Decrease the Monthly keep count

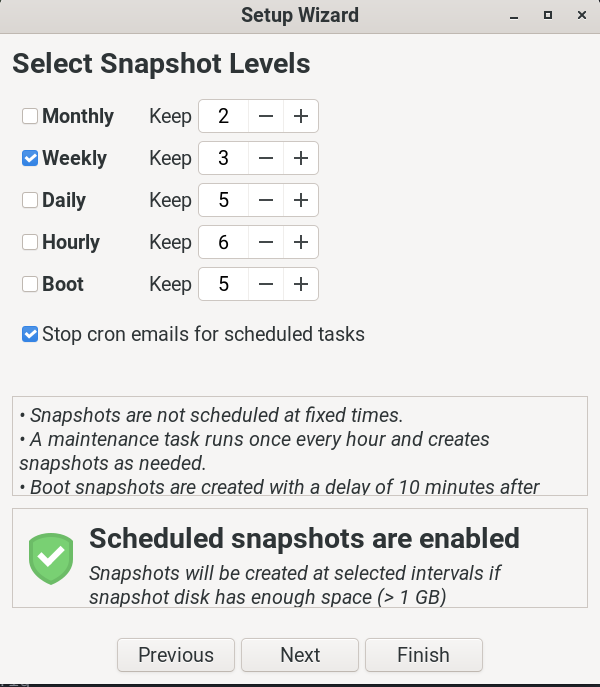click(x=265, y=116)
